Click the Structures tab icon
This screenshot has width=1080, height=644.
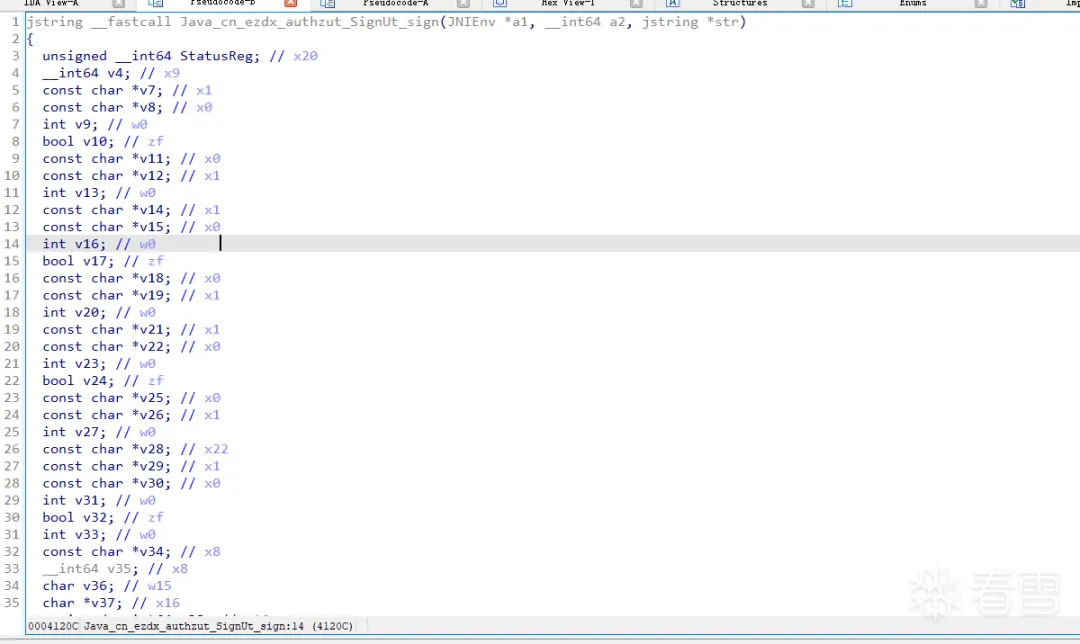click(672, 3)
